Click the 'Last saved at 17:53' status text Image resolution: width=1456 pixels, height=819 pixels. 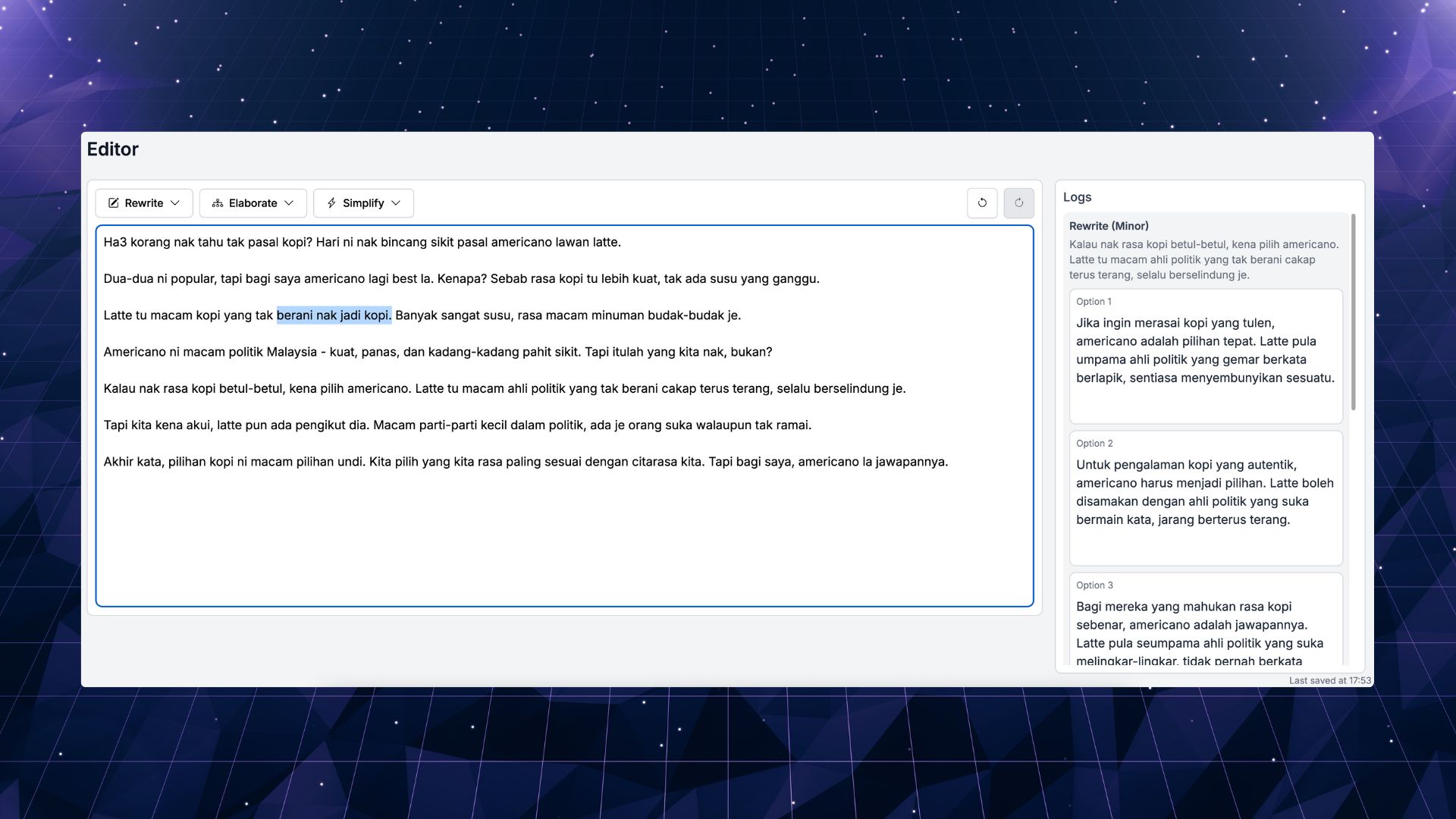[x=1330, y=681]
